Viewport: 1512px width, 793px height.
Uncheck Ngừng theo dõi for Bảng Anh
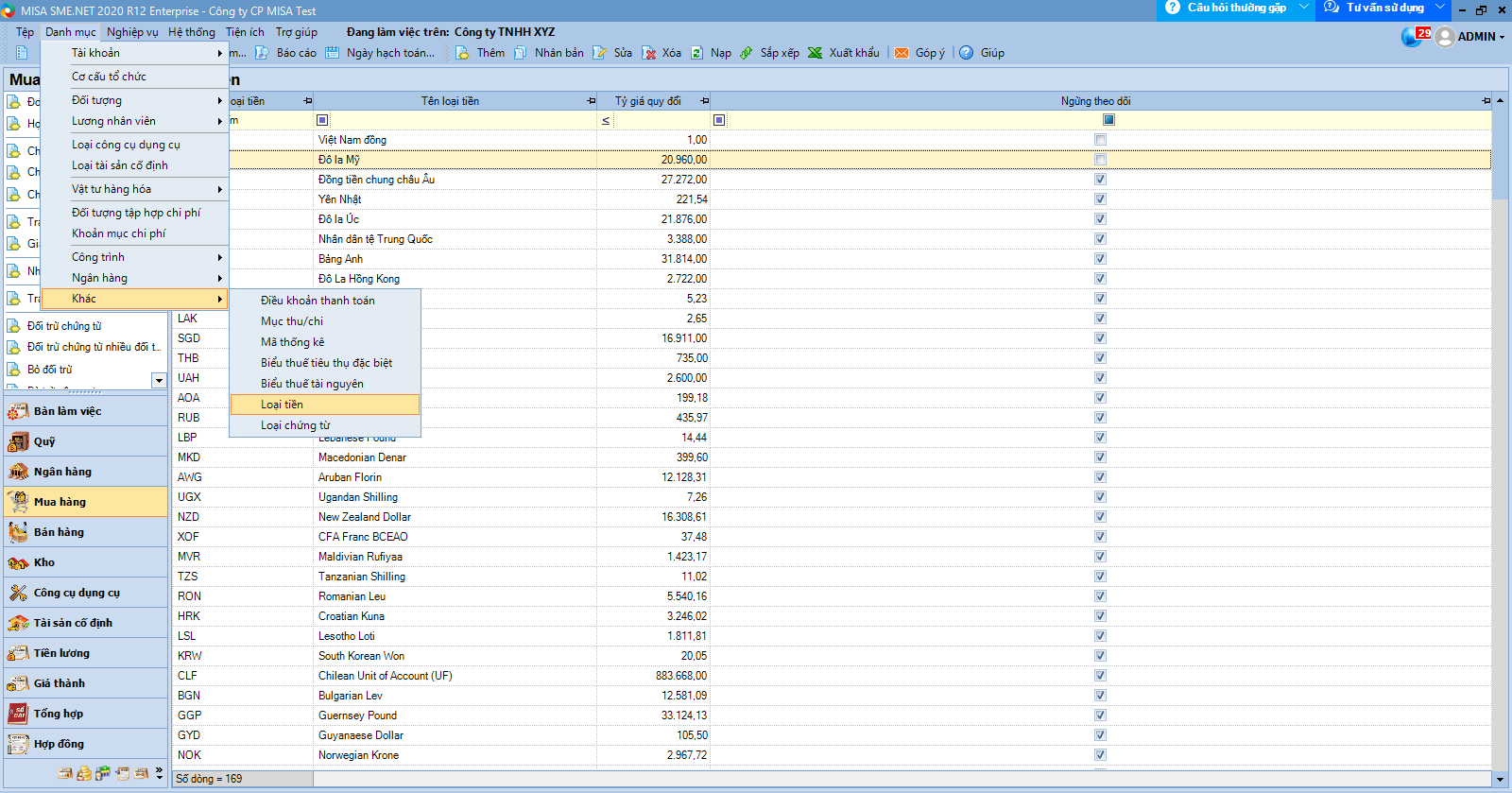(x=1100, y=259)
